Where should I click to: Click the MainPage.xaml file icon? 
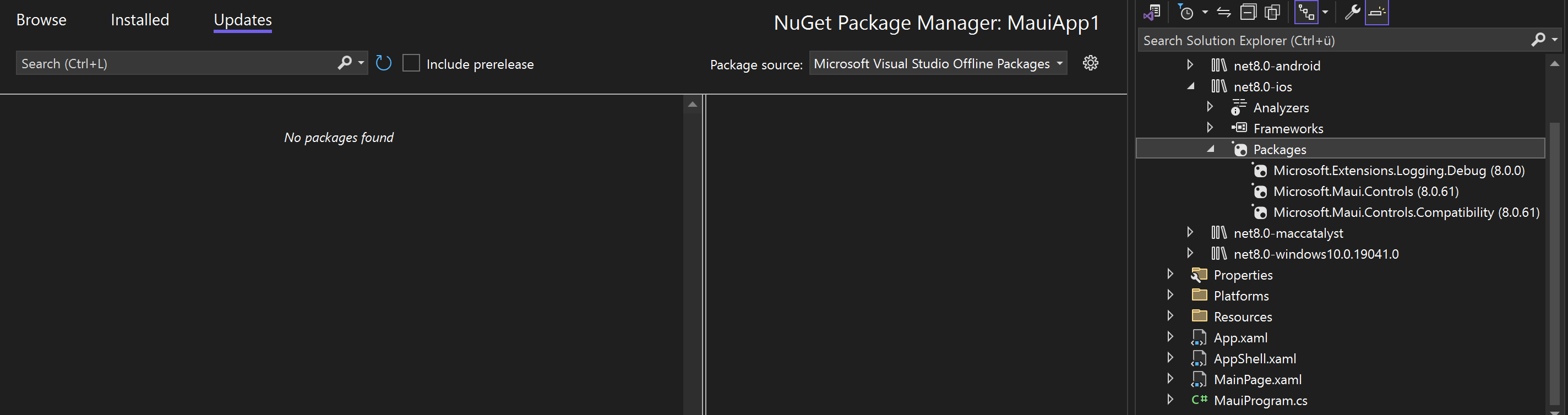click(x=1199, y=379)
